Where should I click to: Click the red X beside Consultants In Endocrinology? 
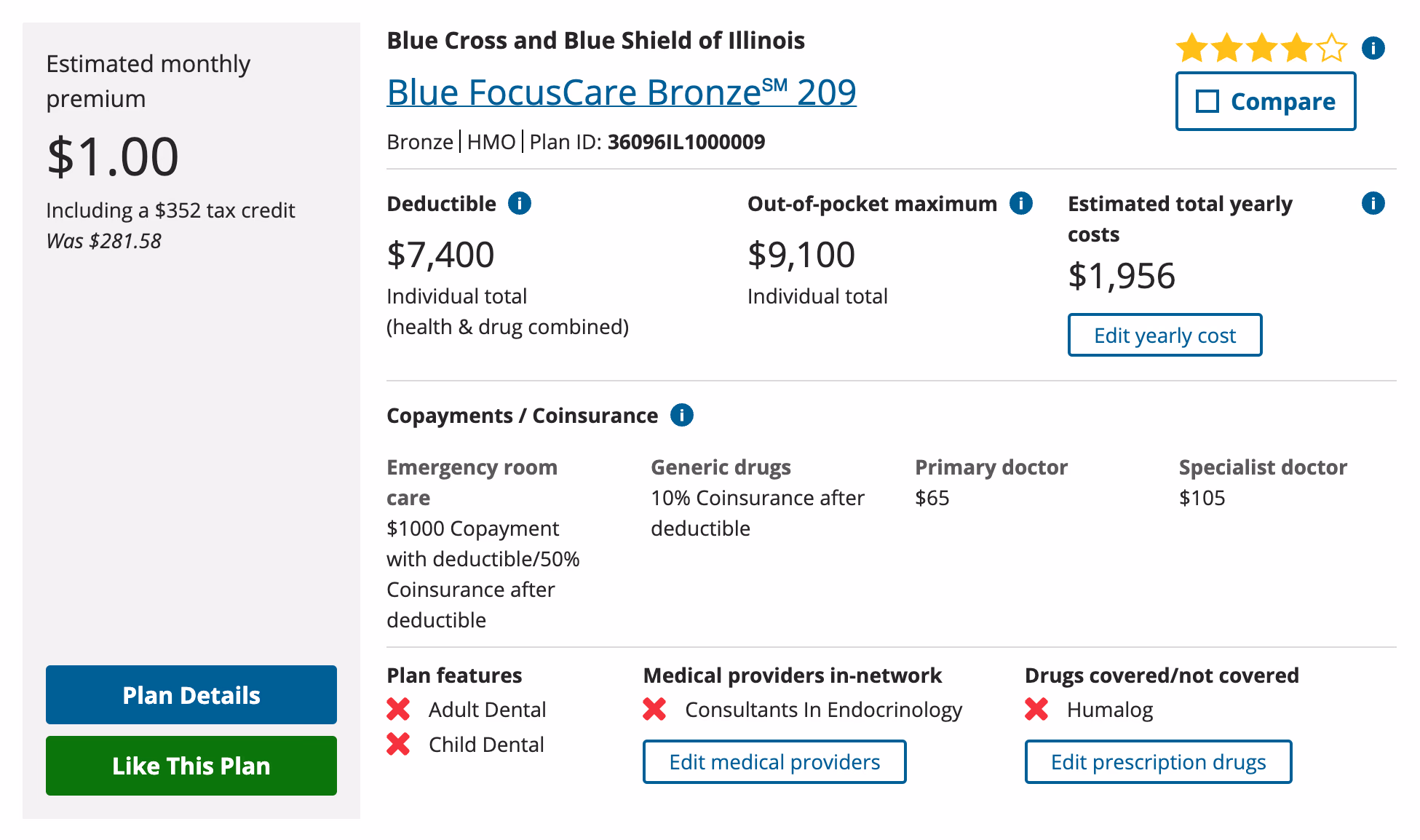point(655,709)
